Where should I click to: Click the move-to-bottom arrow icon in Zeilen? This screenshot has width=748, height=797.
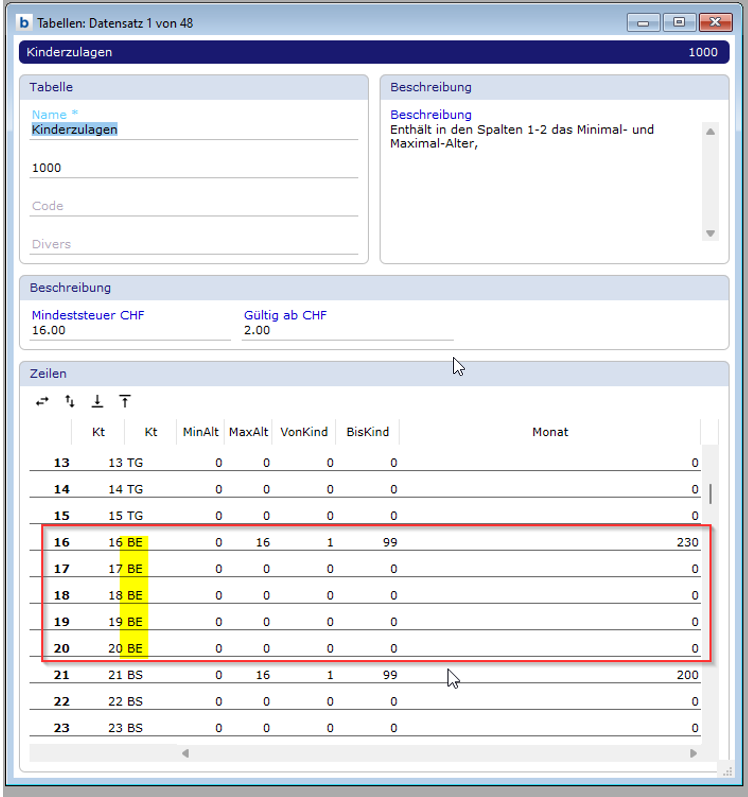[97, 401]
